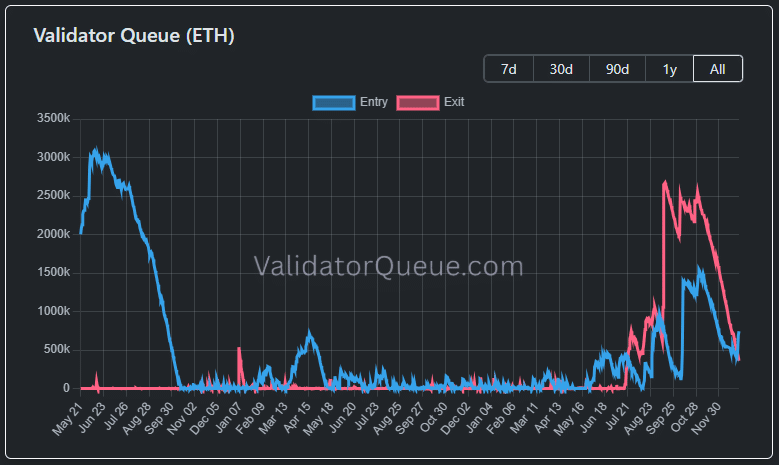This screenshot has height=465, width=779.
Task: Click the Jun 23 x-axis label
Action: (x=90, y=419)
